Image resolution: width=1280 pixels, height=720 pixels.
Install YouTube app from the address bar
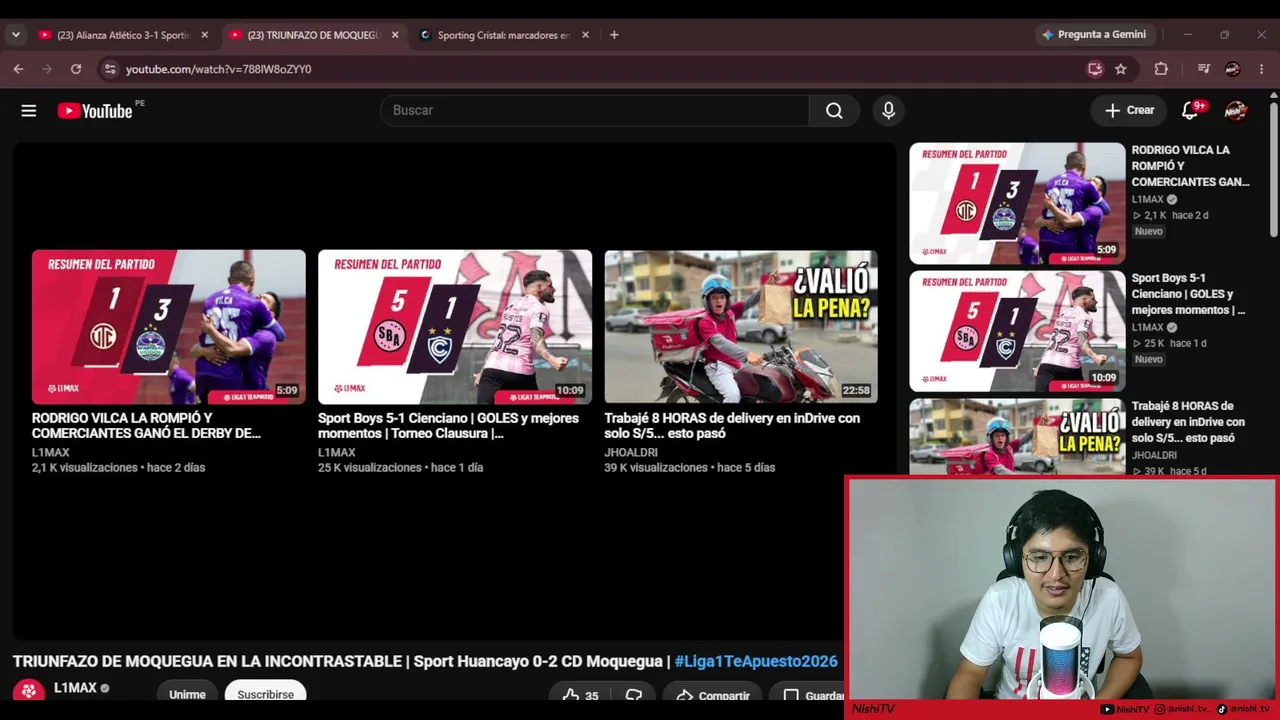pos(1095,69)
